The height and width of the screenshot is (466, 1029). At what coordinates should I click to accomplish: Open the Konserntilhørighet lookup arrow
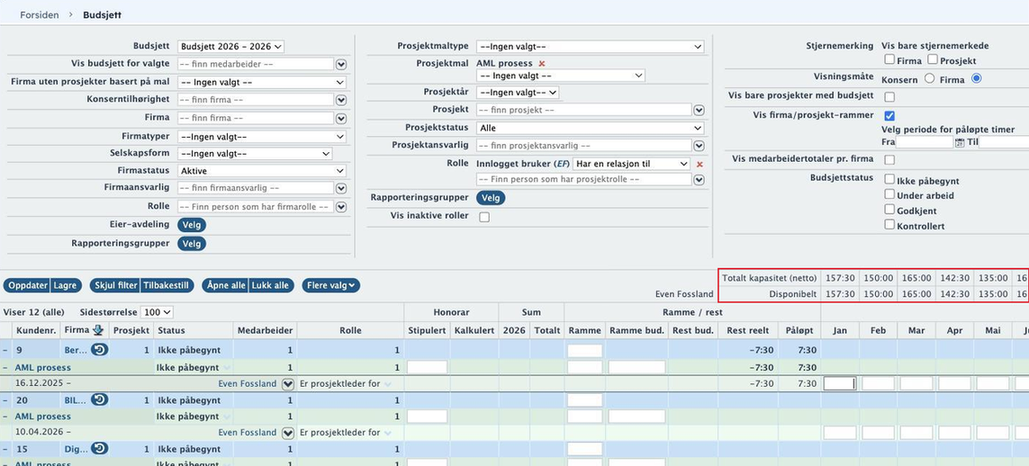click(341, 100)
